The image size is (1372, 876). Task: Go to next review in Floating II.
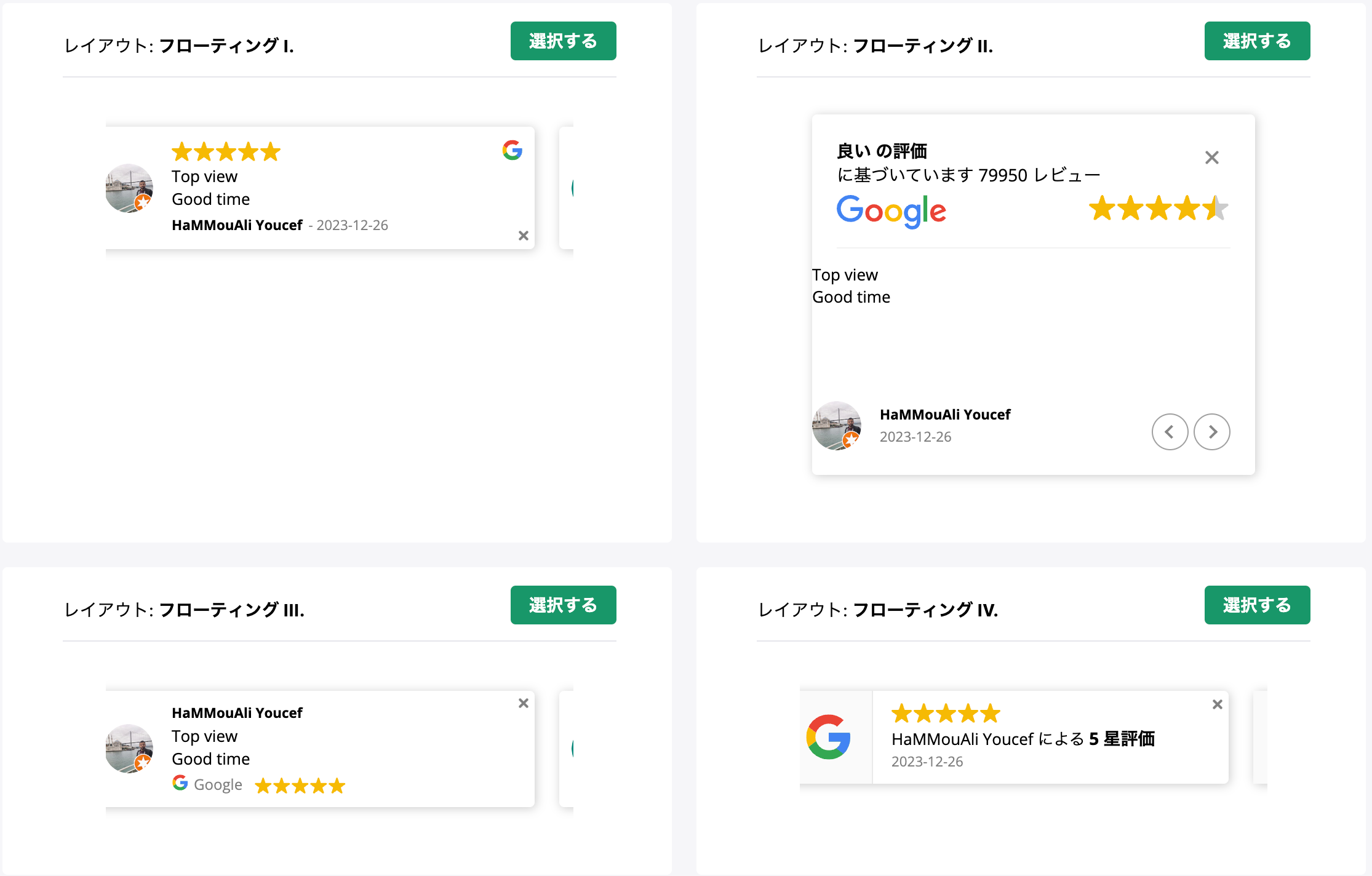point(1212,432)
